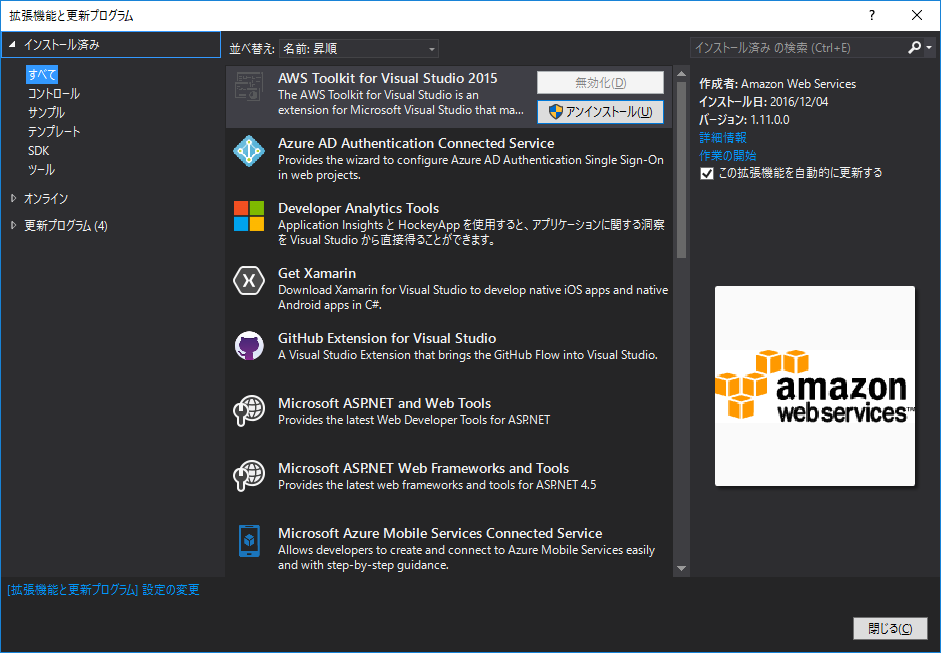The height and width of the screenshot is (653, 941).
Task: Open the help question mark button
Action: [872, 15]
